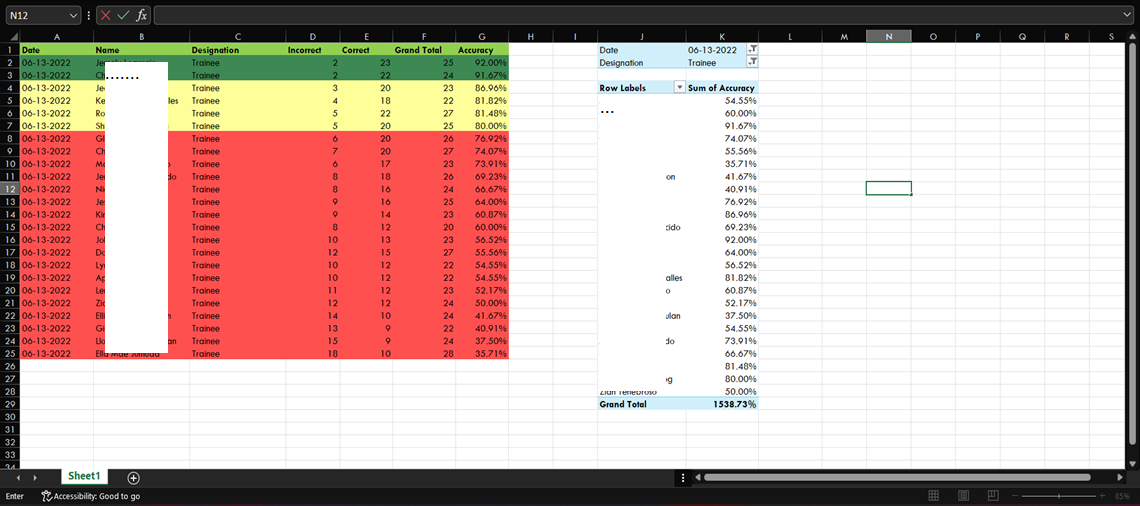Open Insert Function (fx) dialog
This screenshot has width=1140, height=506.
pos(142,15)
